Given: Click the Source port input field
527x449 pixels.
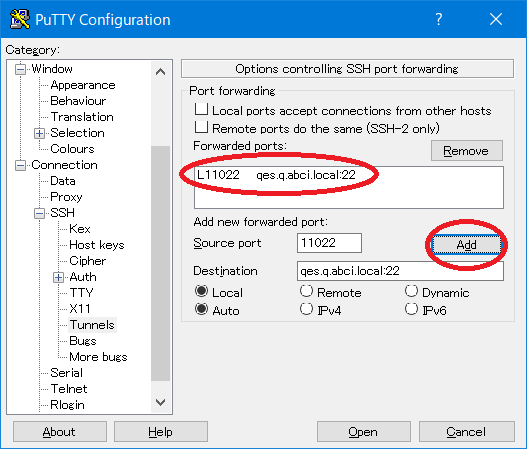Looking at the screenshot, I should click(329, 243).
